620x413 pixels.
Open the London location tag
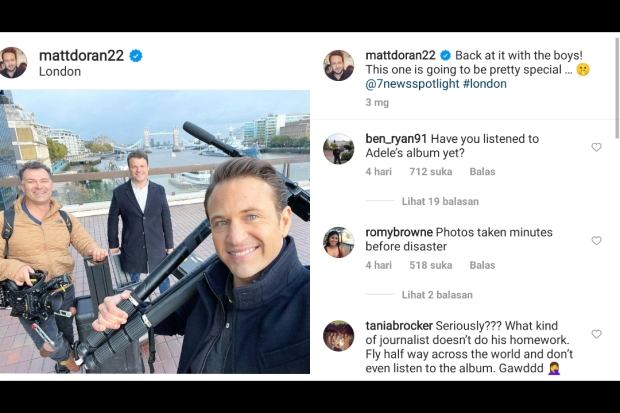point(60,72)
